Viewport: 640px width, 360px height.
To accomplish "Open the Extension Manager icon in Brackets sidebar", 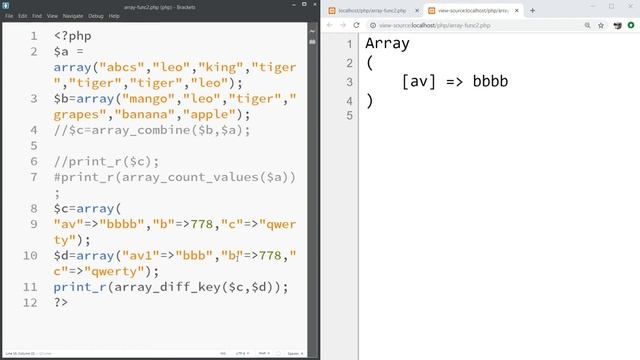I will (313, 42).
